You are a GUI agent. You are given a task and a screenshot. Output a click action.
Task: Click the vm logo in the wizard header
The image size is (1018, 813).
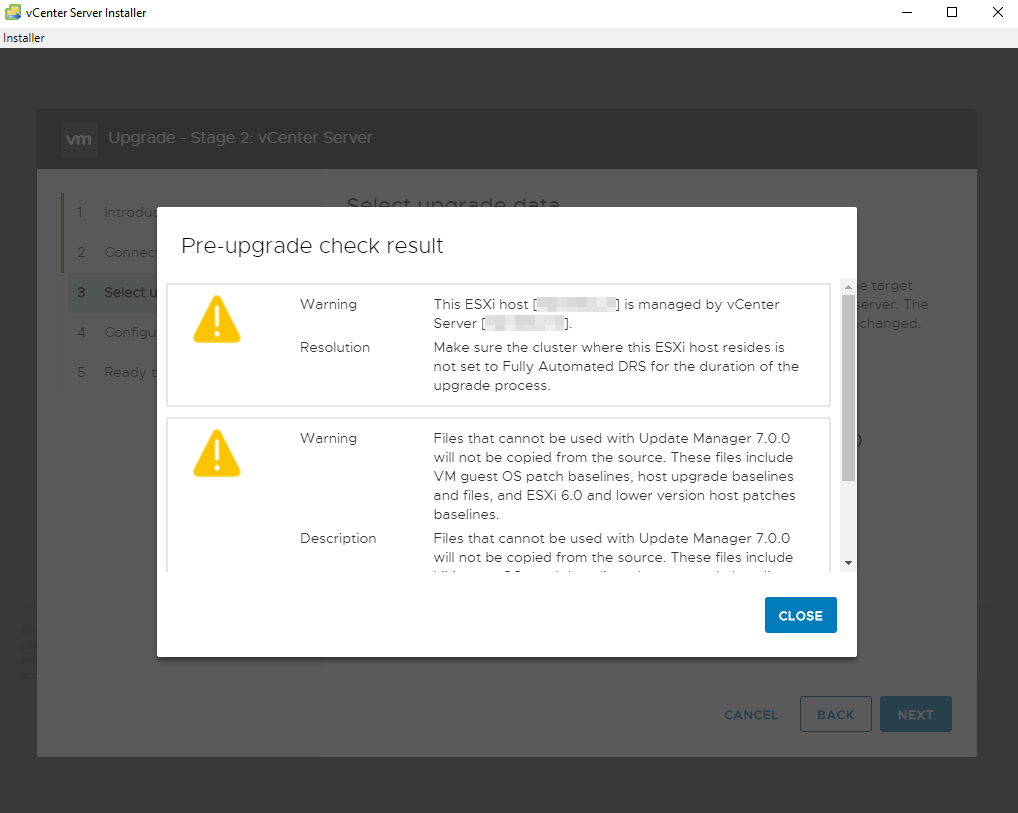(79, 139)
